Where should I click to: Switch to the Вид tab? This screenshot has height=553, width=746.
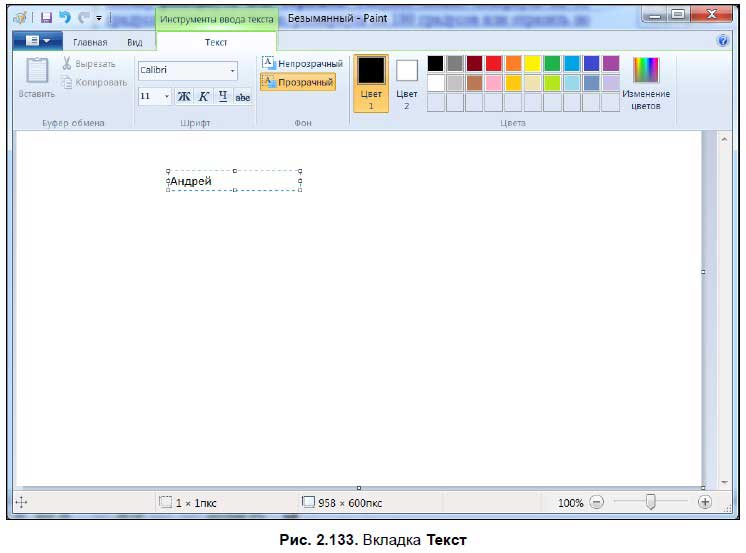pyautogui.click(x=134, y=42)
